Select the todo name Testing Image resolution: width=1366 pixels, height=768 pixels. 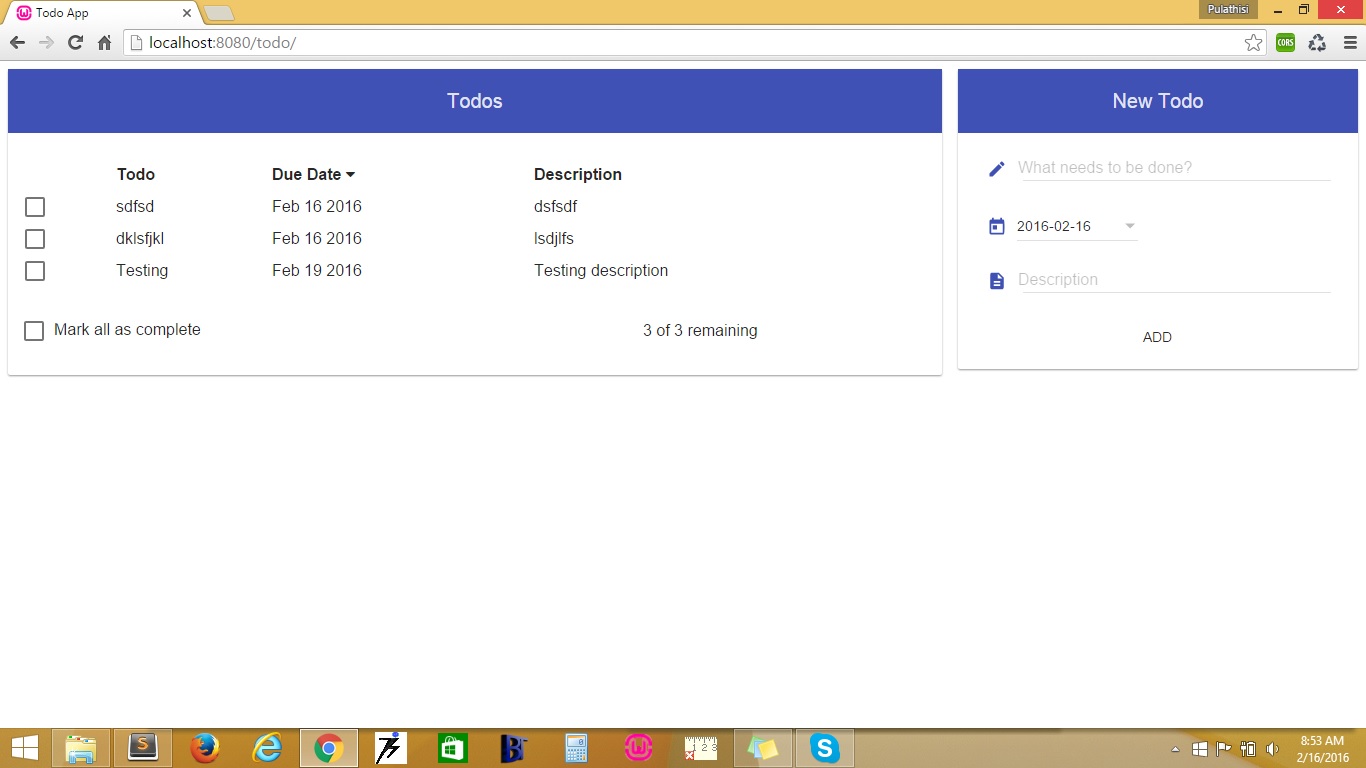coord(142,271)
